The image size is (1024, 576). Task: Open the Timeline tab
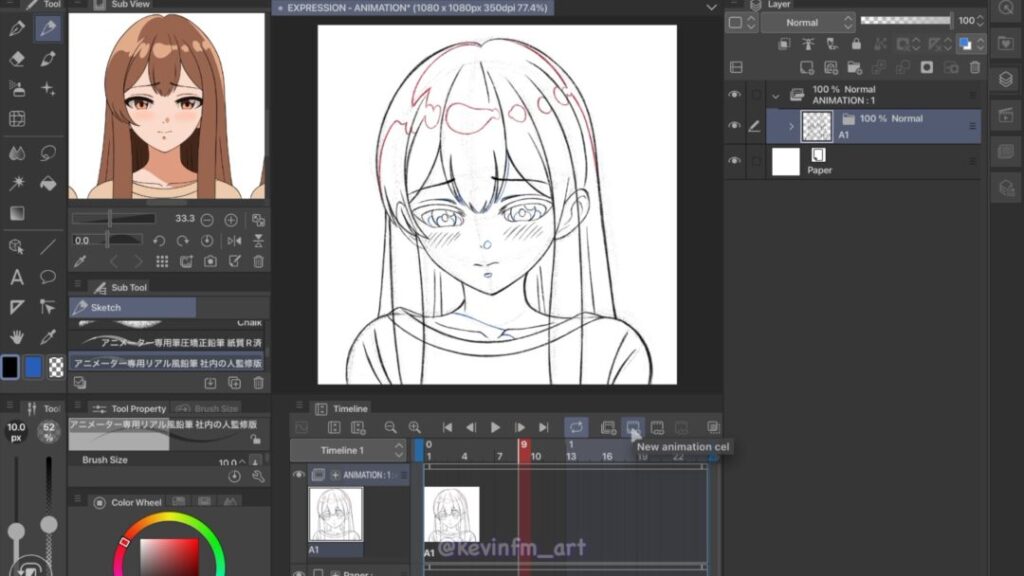tap(350, 409)
